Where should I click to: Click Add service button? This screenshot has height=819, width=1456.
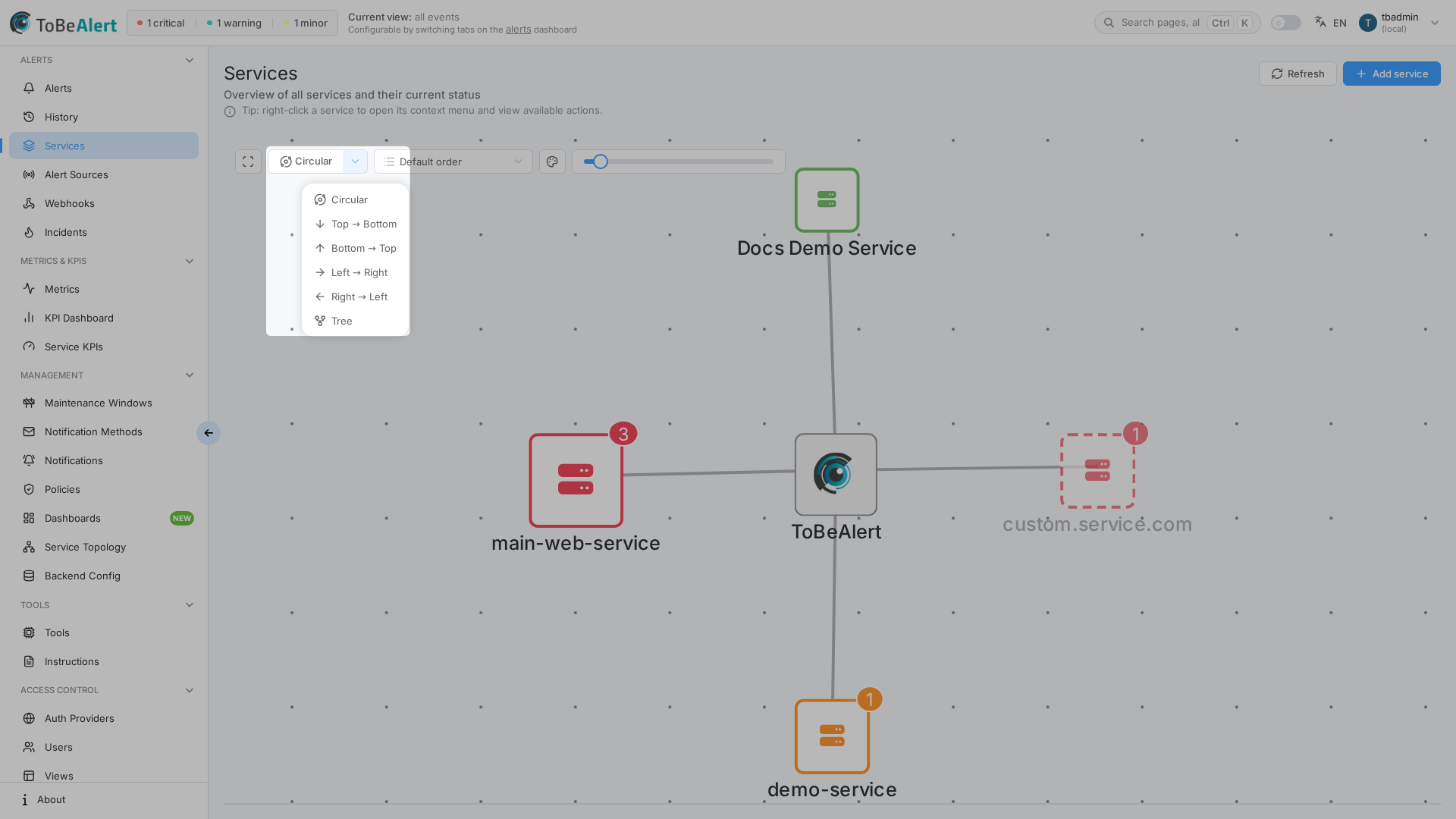click(x=1392, y=74)
